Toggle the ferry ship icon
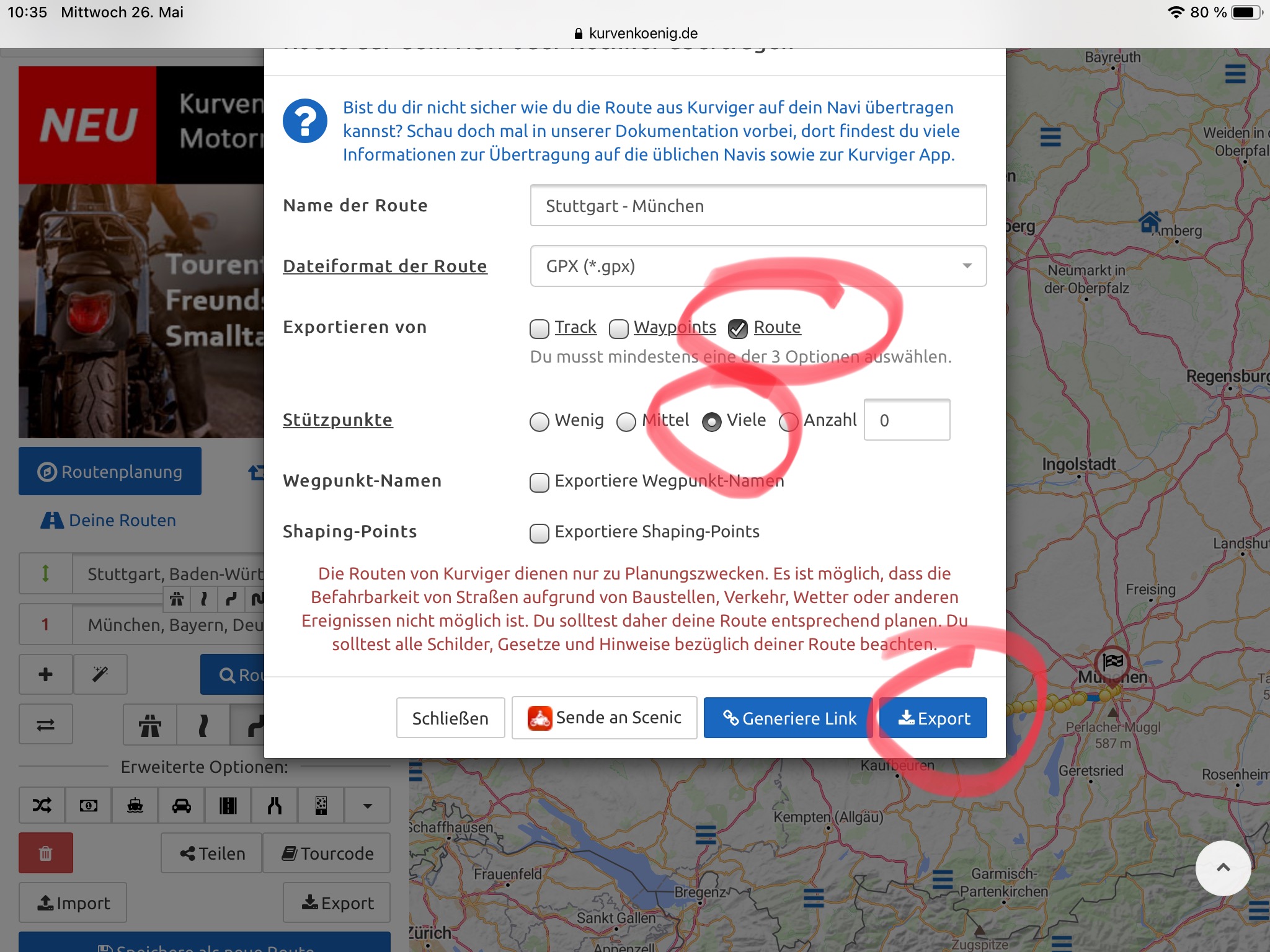 point(135,805)
